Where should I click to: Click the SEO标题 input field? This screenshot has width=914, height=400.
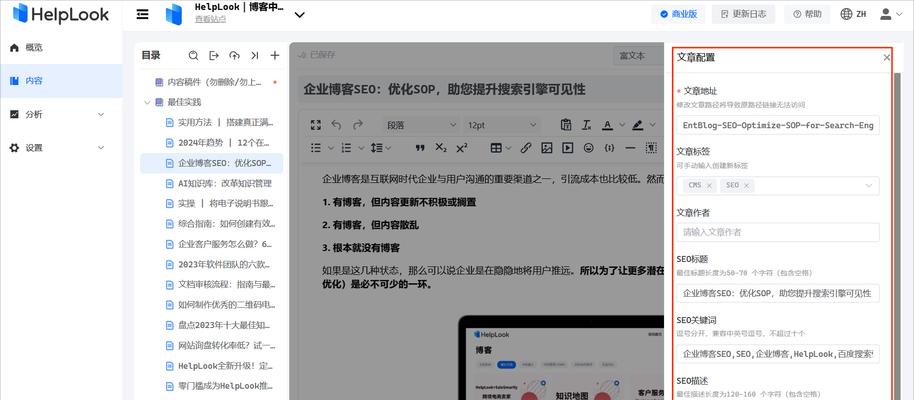pyautogui.click(x=778, y=293)
